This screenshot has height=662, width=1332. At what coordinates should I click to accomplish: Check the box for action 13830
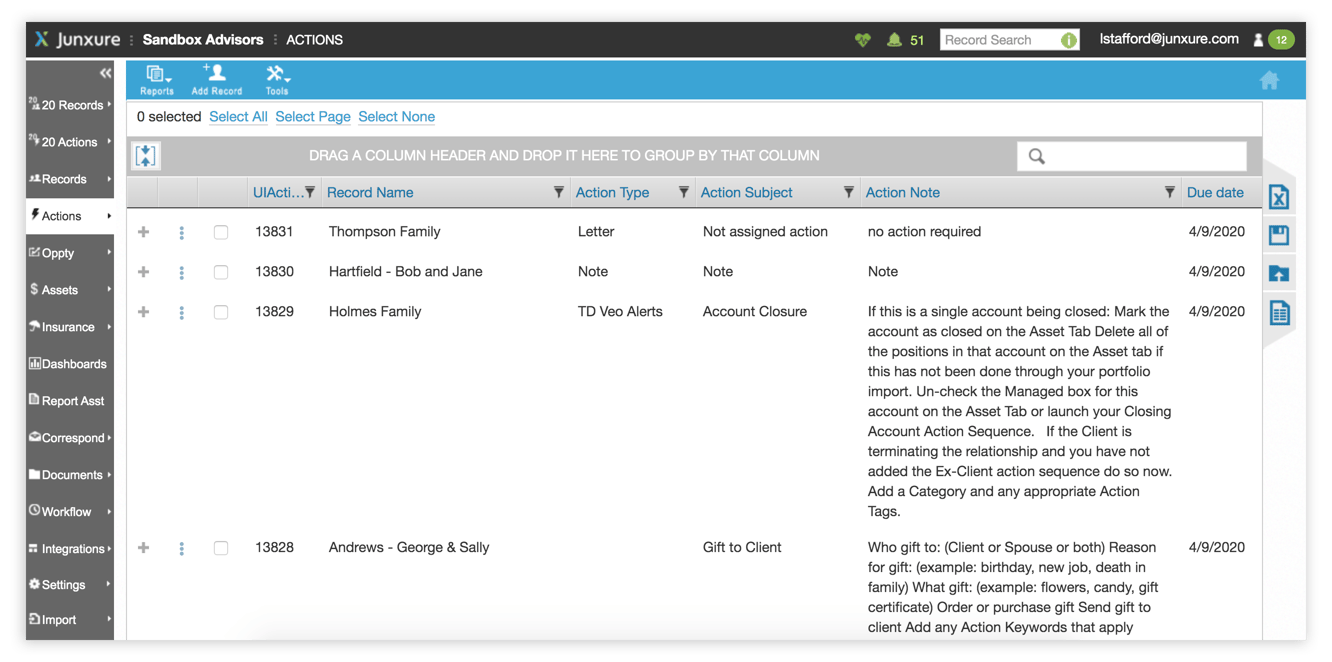221,272
